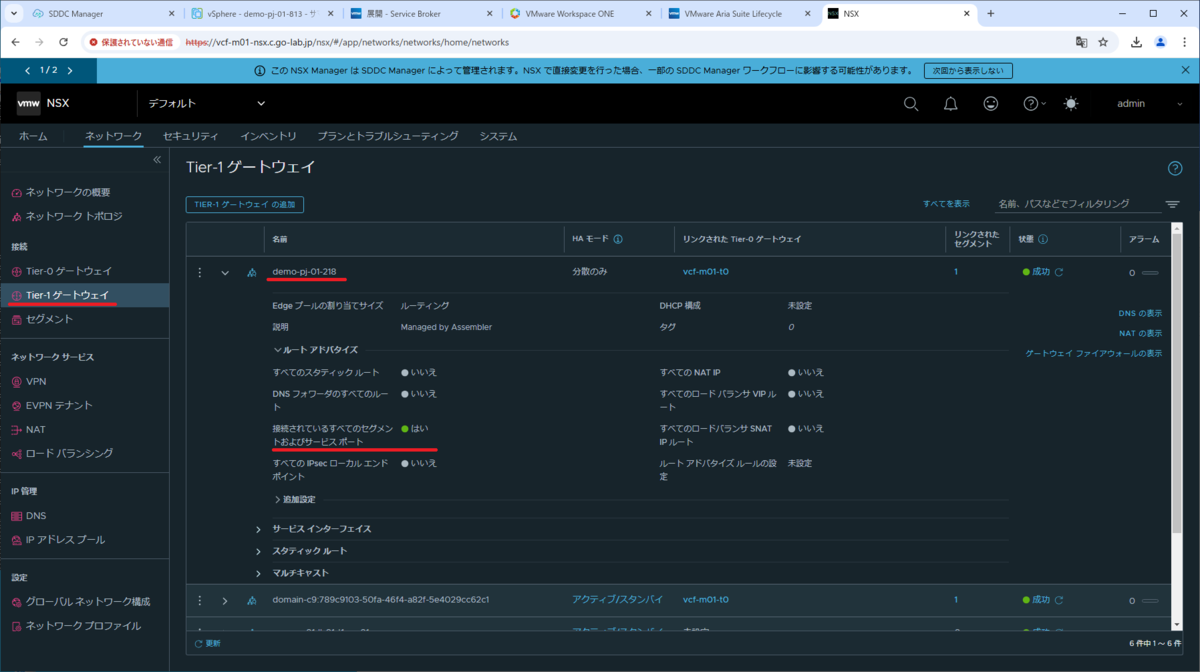Open the filter options icon next to search field
The width and height of the screenshot is (1200, 672).
(1172, 204)
